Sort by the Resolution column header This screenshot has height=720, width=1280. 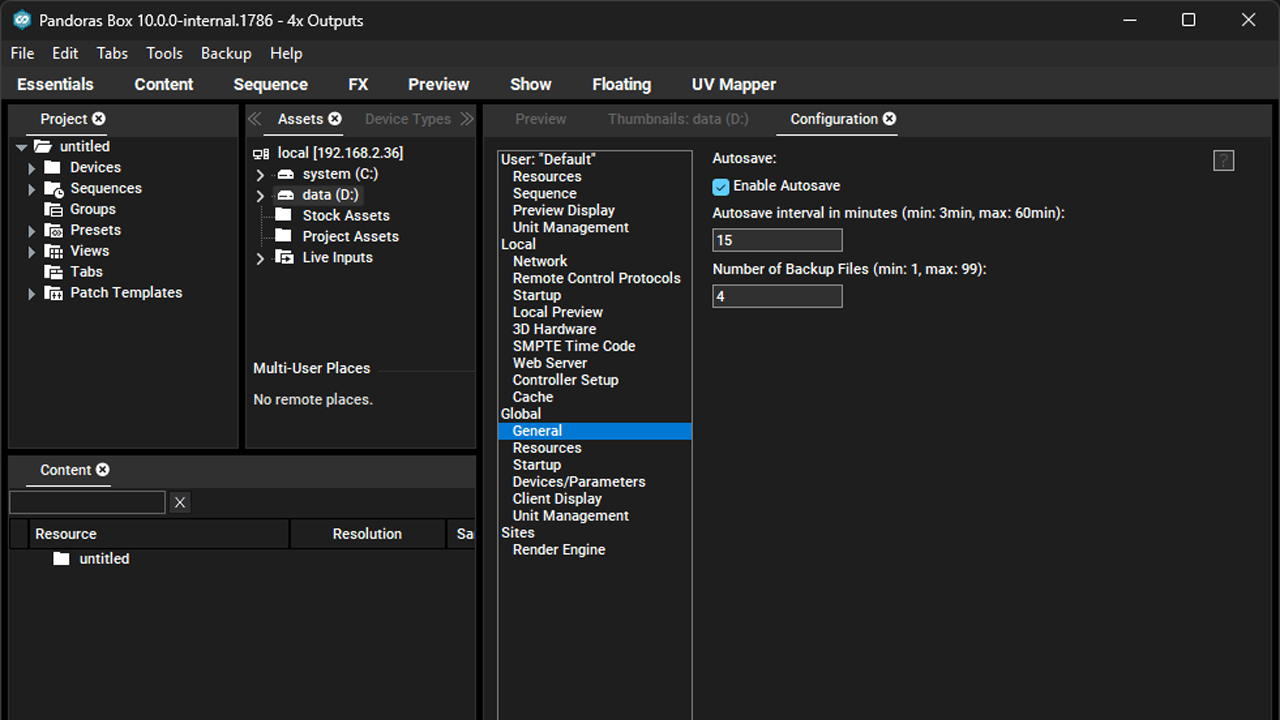(x=367, y=534)
